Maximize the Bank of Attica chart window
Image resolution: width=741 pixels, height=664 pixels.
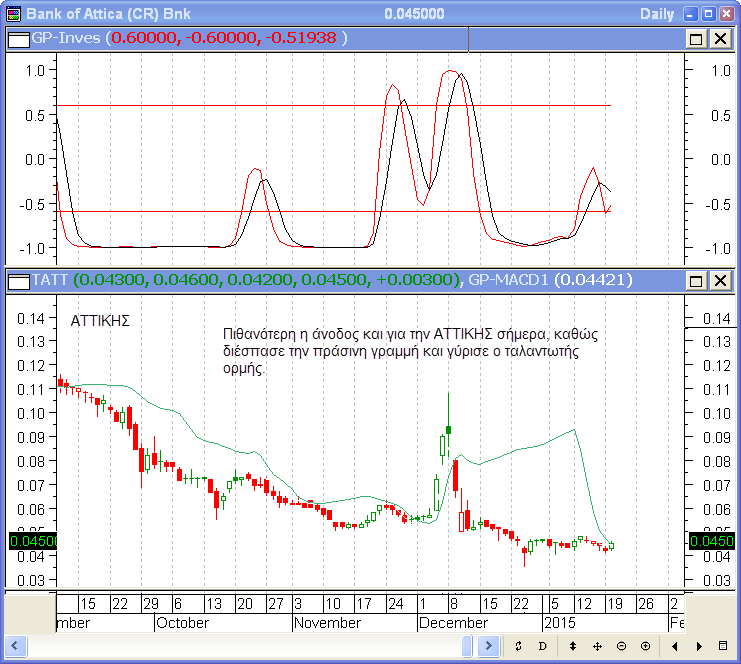pos(708,14)
